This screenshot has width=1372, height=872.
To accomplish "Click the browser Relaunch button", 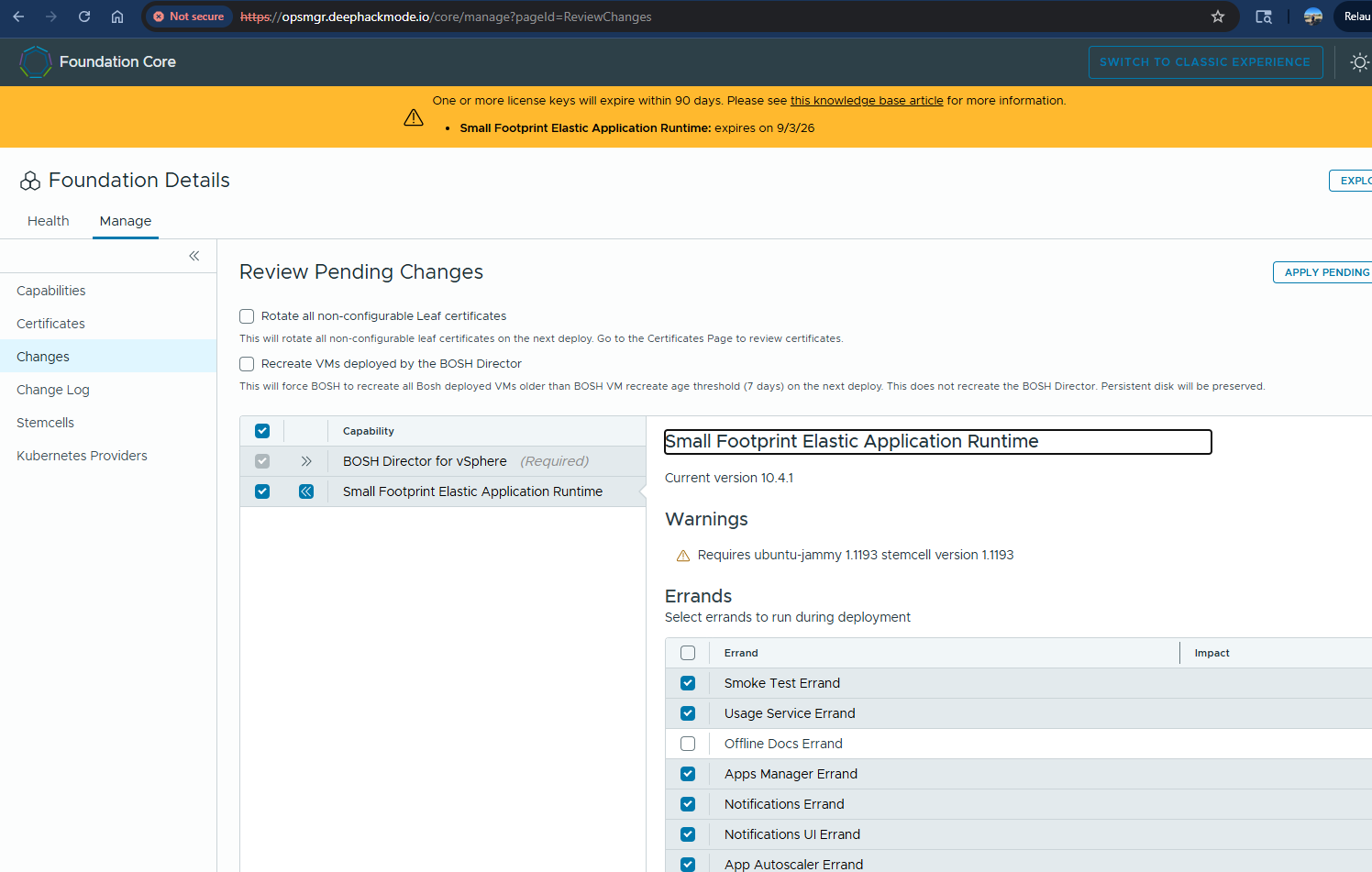I will 1354,17.
